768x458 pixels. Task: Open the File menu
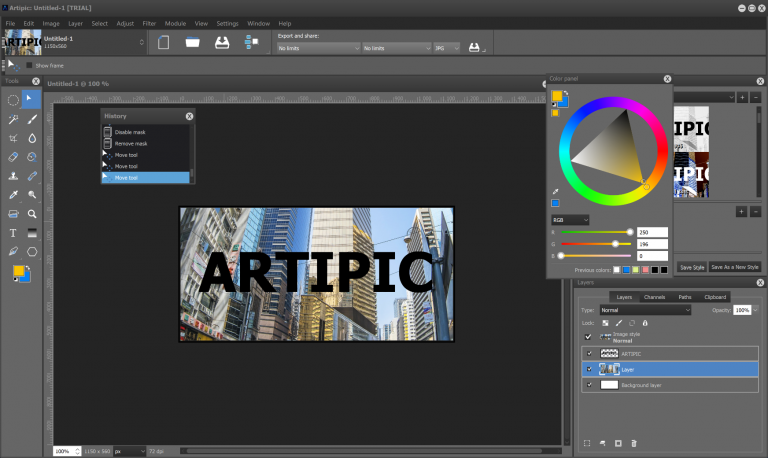(10, 23)
